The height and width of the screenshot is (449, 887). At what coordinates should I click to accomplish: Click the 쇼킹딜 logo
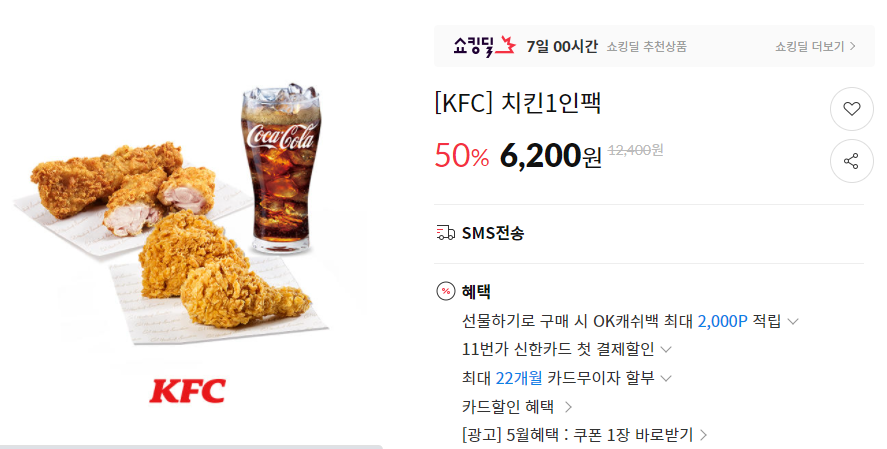pyautogui.click(x=484, y=46)
